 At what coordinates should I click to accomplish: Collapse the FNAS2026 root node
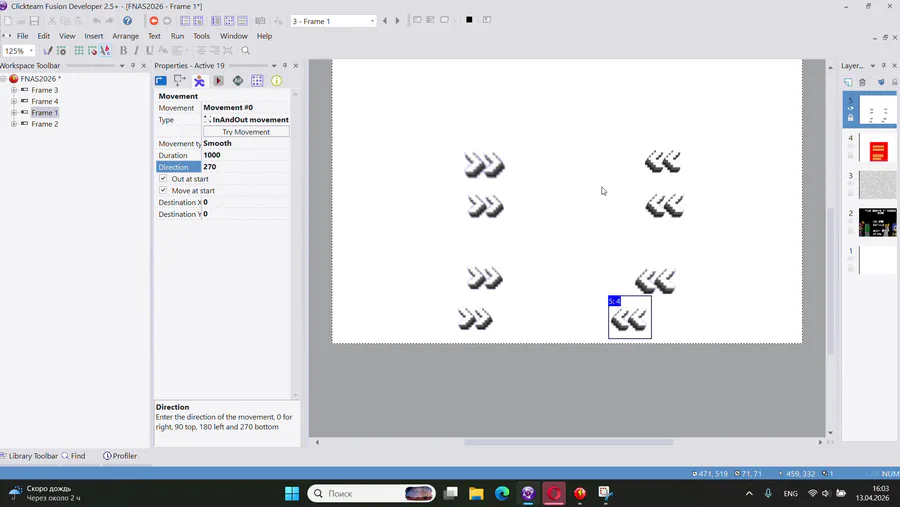point(3,79)
